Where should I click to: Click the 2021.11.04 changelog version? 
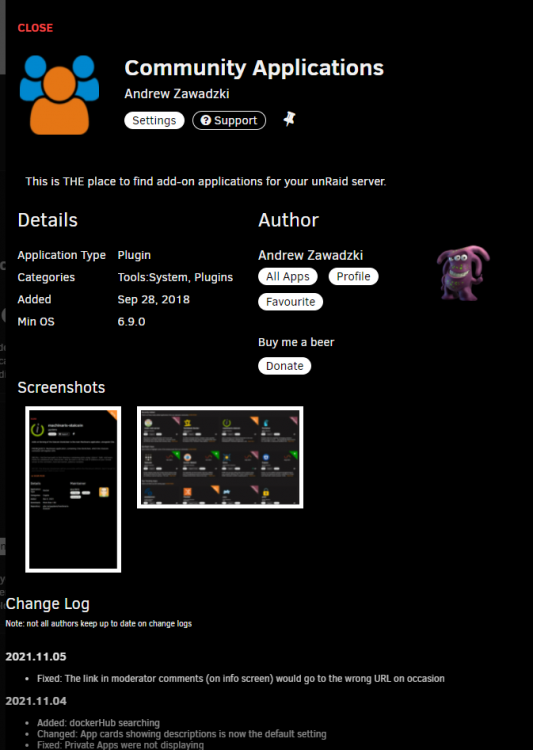tap(36, 701)
